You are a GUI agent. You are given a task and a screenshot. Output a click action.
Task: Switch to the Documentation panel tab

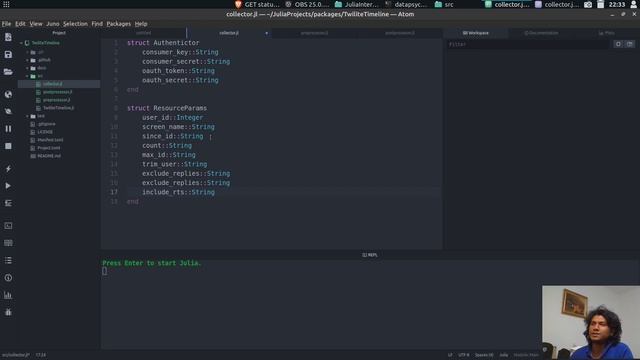[x=541, y=33]
